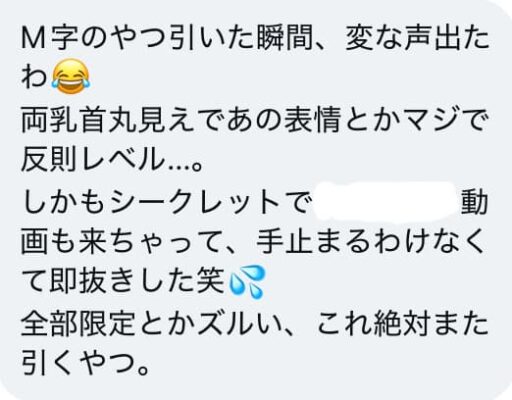Click the phrase 変な声

(x=389, y=38)
